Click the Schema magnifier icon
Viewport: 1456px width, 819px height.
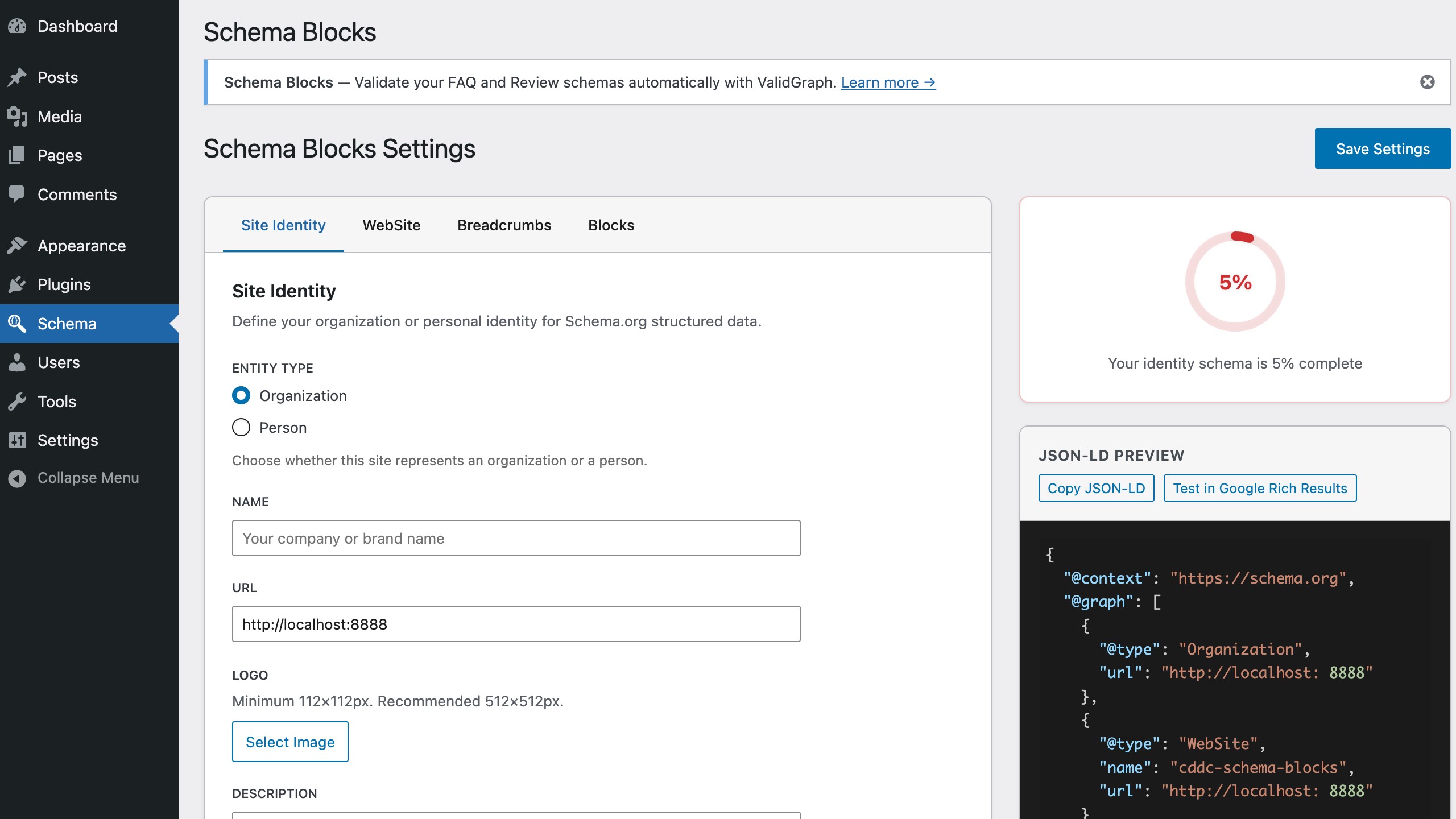pyautogui.click(x=17, y=324)
